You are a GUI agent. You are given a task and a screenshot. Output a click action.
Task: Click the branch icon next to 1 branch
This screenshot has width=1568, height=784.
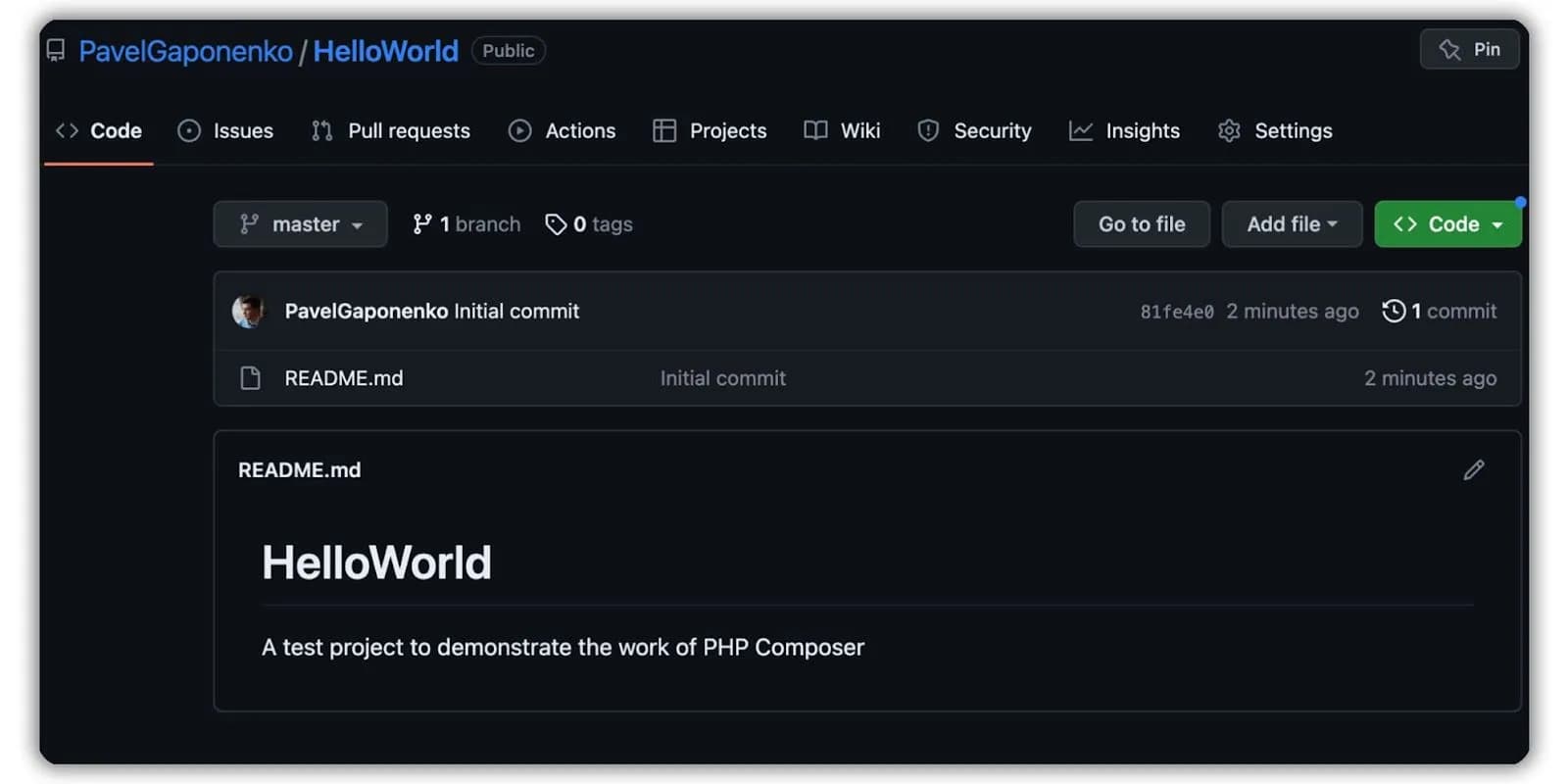tap(422, 224)
